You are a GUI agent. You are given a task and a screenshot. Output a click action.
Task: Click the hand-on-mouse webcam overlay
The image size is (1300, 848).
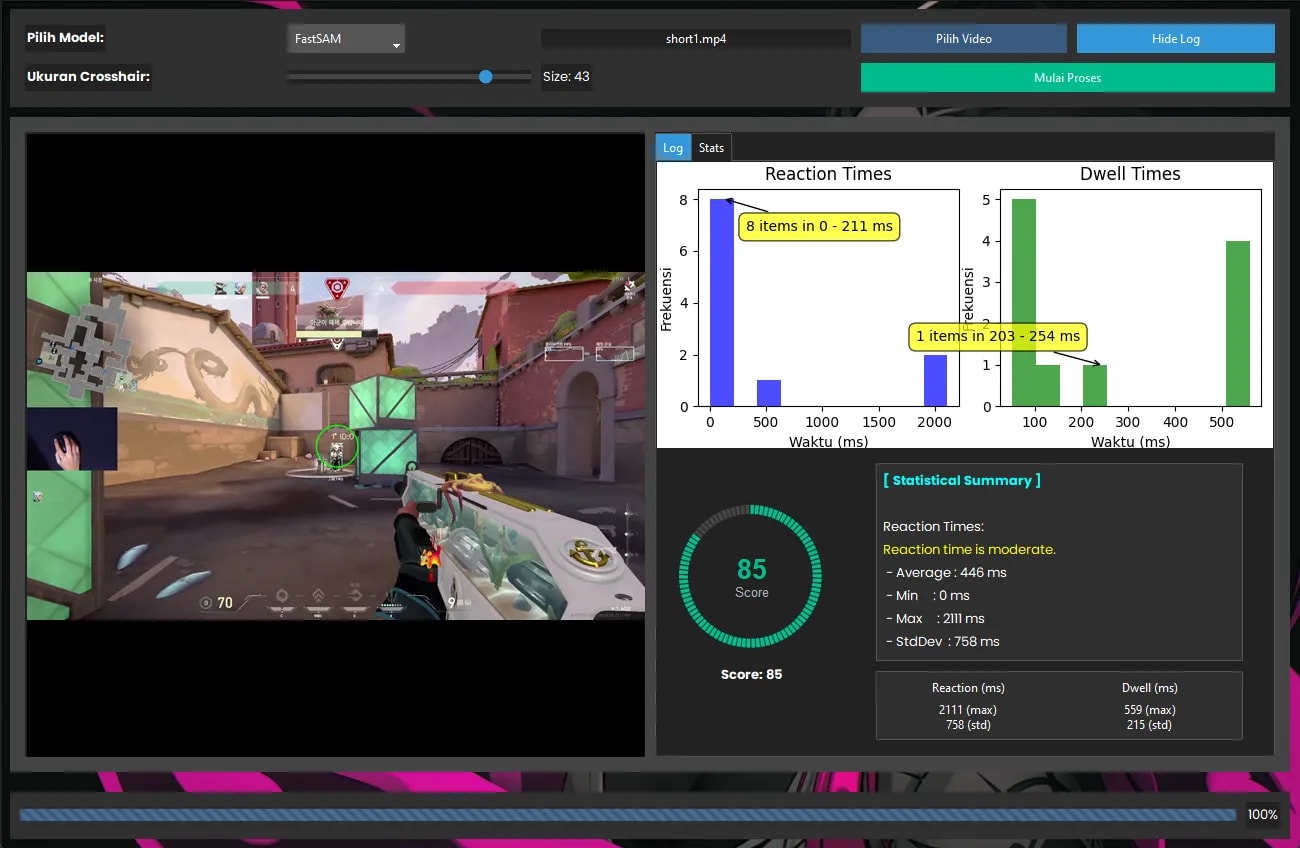pyautogui.click(x=72, y=439)
